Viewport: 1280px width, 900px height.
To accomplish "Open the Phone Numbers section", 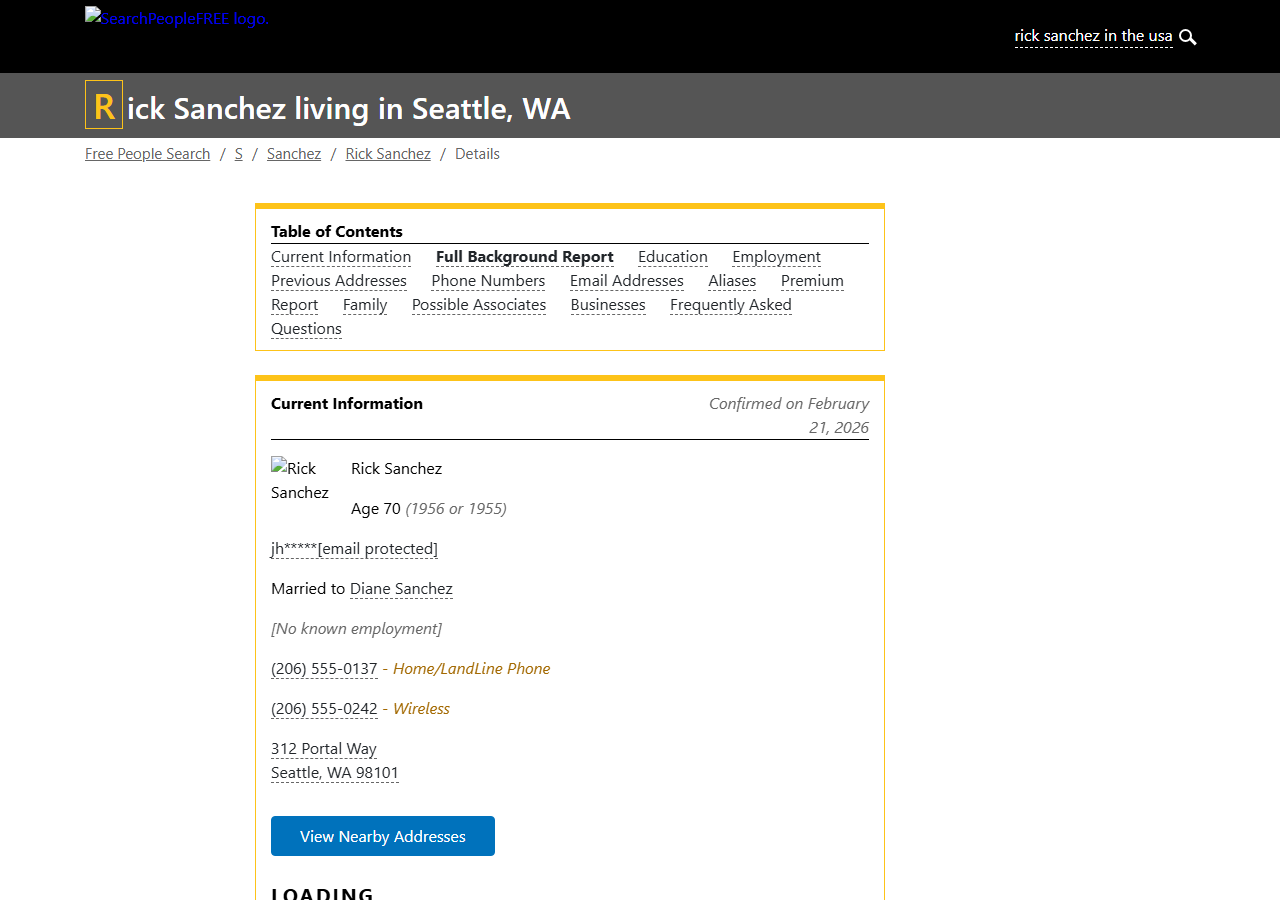I will coord(488,281).
